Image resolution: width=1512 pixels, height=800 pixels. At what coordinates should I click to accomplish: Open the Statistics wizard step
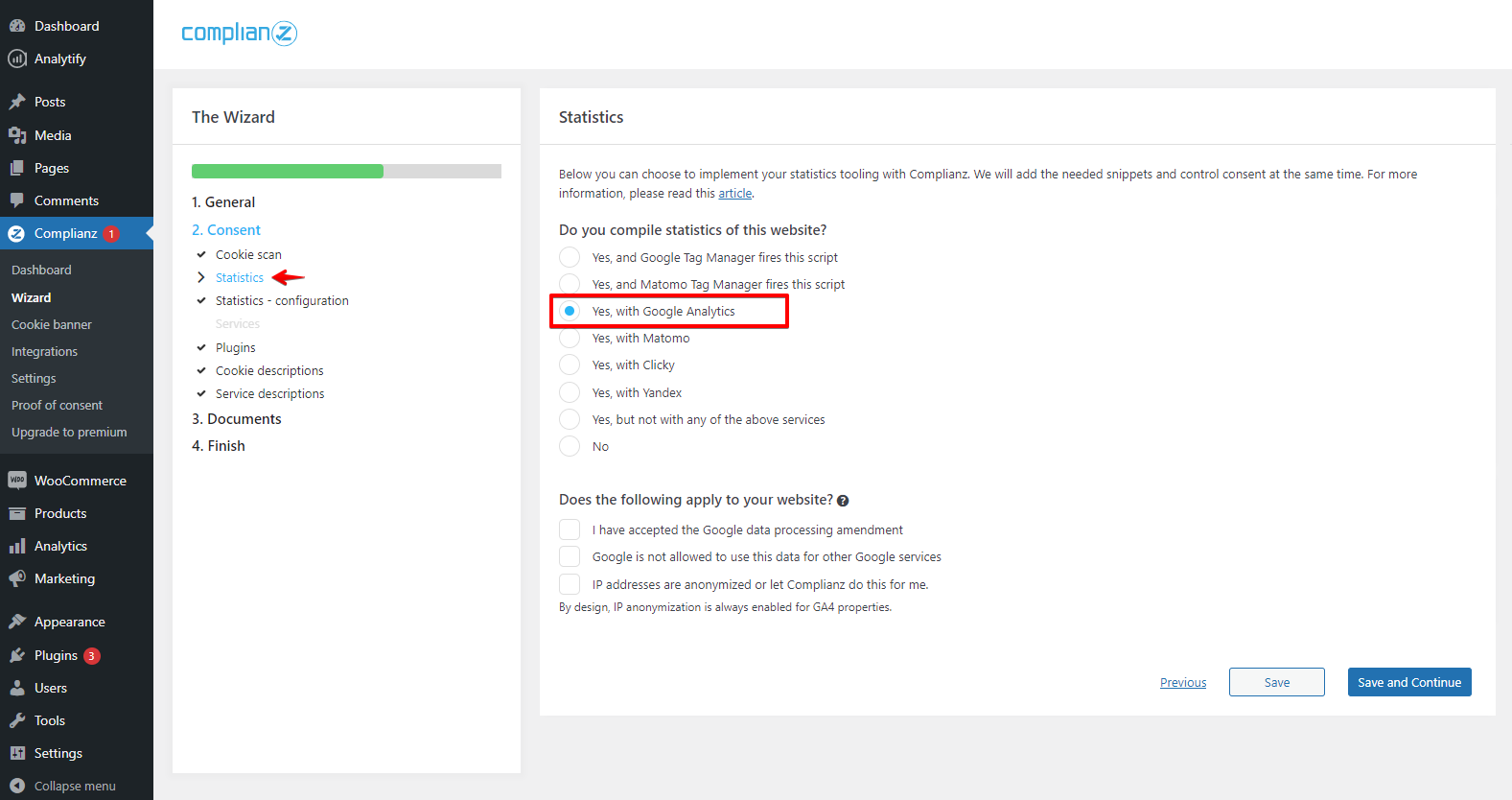240,278
